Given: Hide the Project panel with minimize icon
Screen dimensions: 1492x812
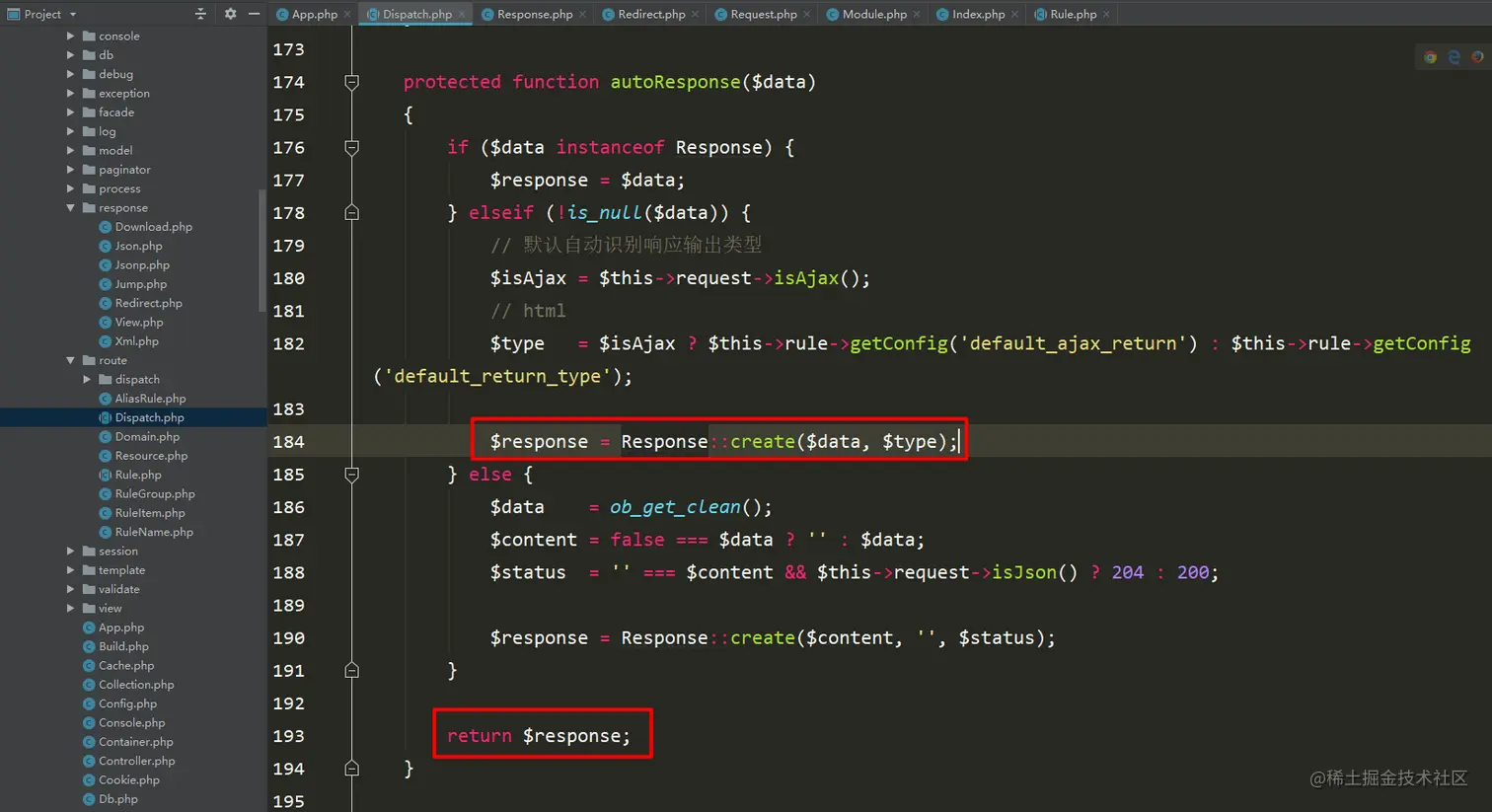Looking at the screenshot, I should [x=254, y=14].
